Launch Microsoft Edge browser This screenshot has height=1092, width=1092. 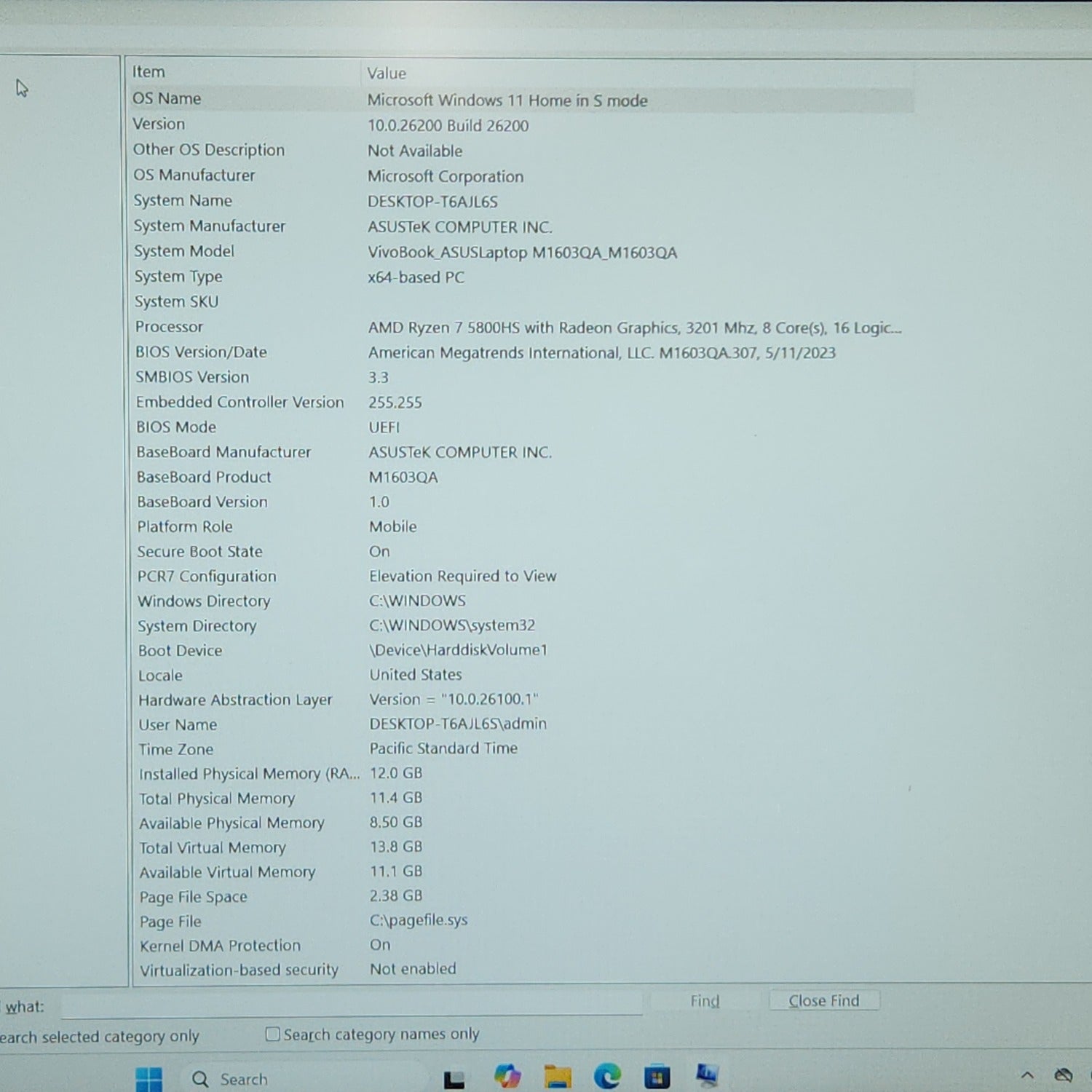607,1076
